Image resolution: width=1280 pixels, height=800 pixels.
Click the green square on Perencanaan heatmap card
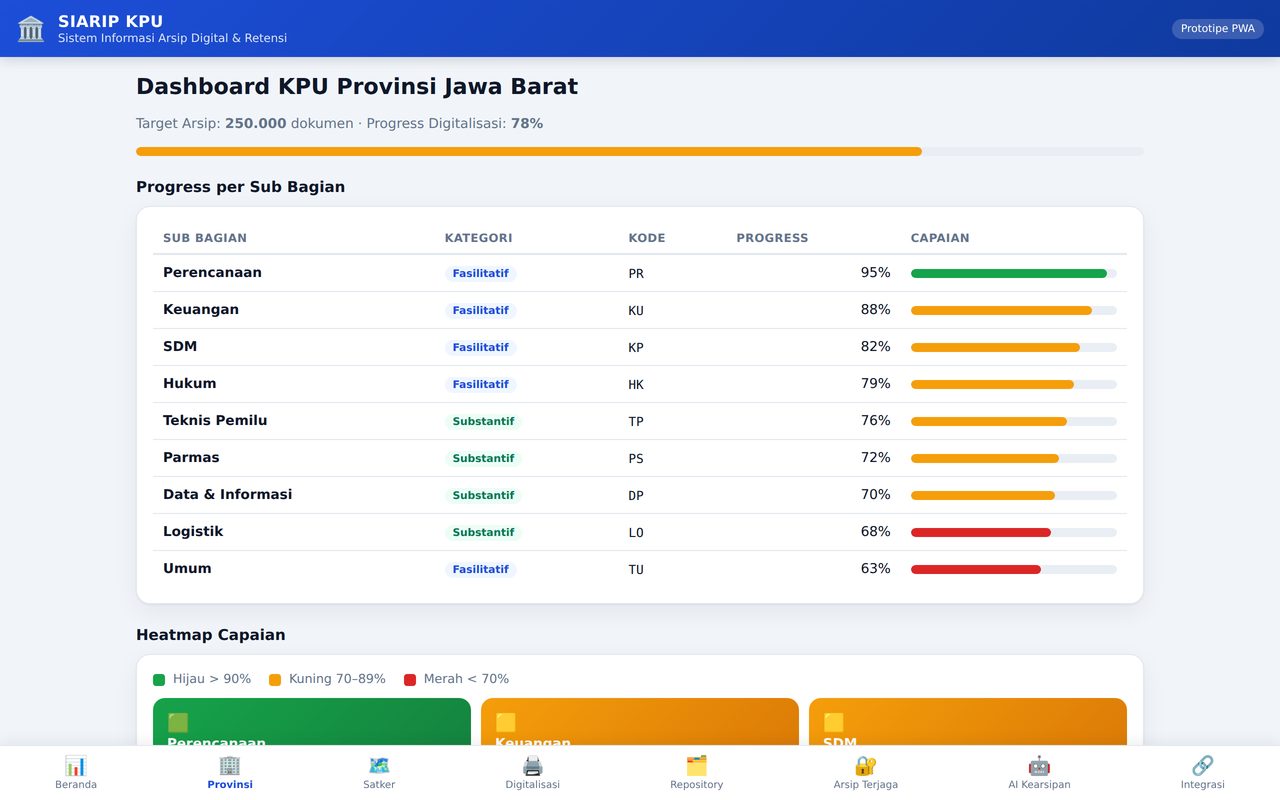[178, 722]
